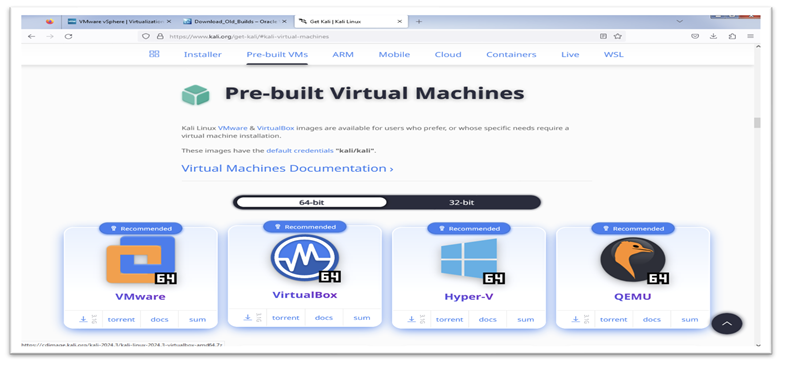Click the address bar URL field

point(382,36)
